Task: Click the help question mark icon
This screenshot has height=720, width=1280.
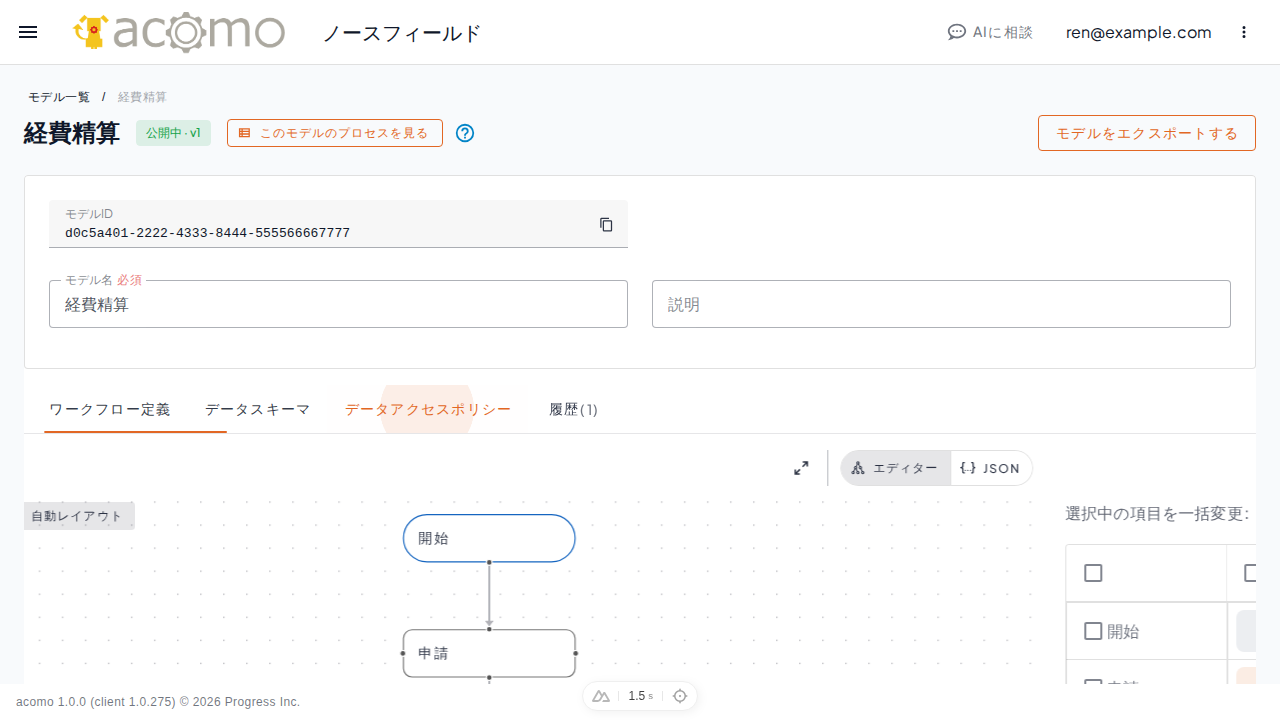Action: [x=465, y=133]
